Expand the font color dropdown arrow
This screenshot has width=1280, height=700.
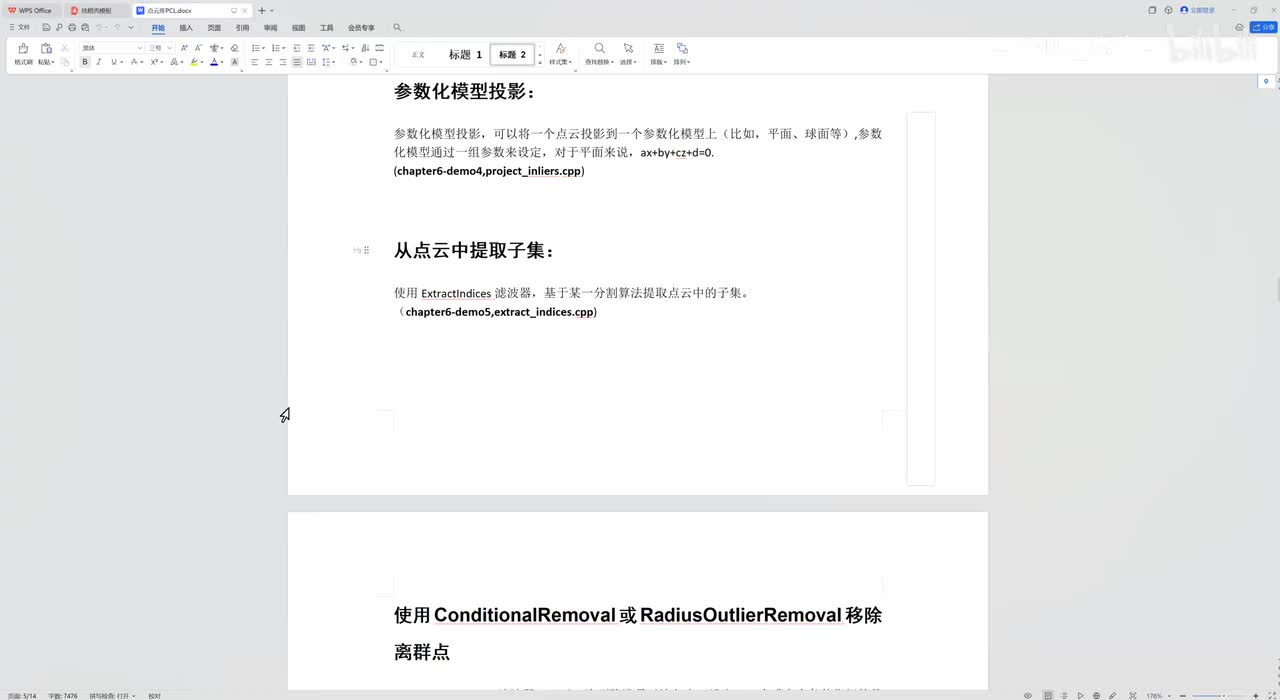(222, 62)
